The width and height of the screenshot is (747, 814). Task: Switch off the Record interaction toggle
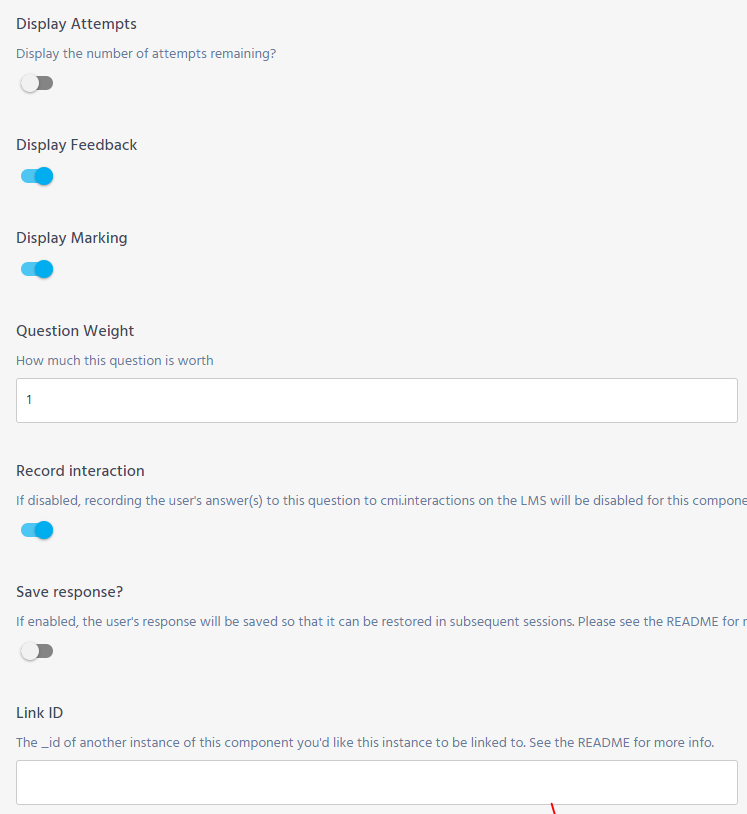tap(36, 530)
